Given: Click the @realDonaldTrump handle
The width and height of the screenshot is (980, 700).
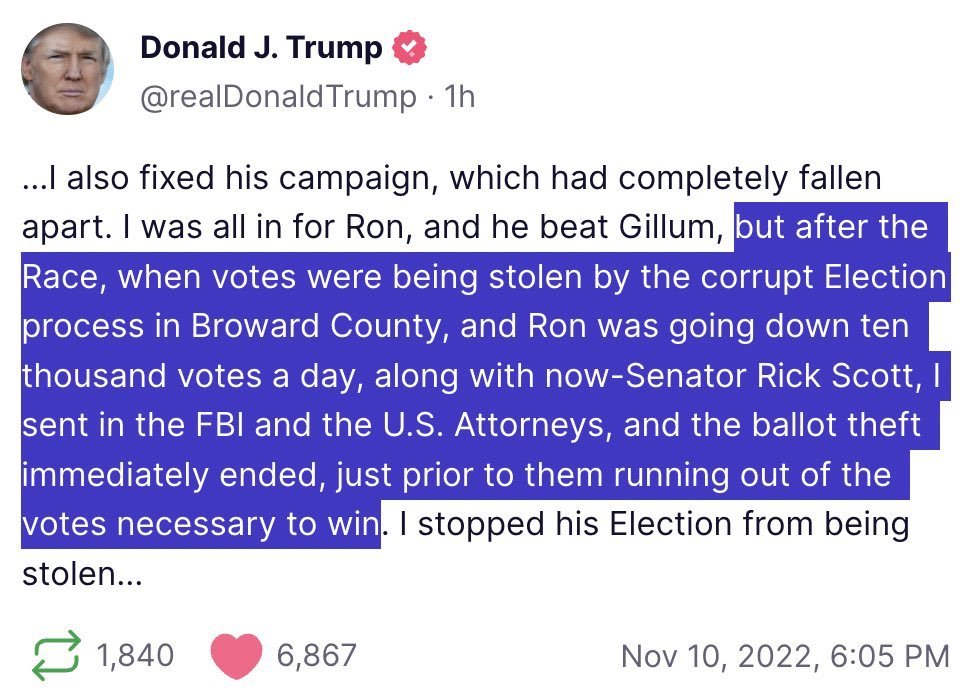Looking at the screenshot, I should coord(278,96).
